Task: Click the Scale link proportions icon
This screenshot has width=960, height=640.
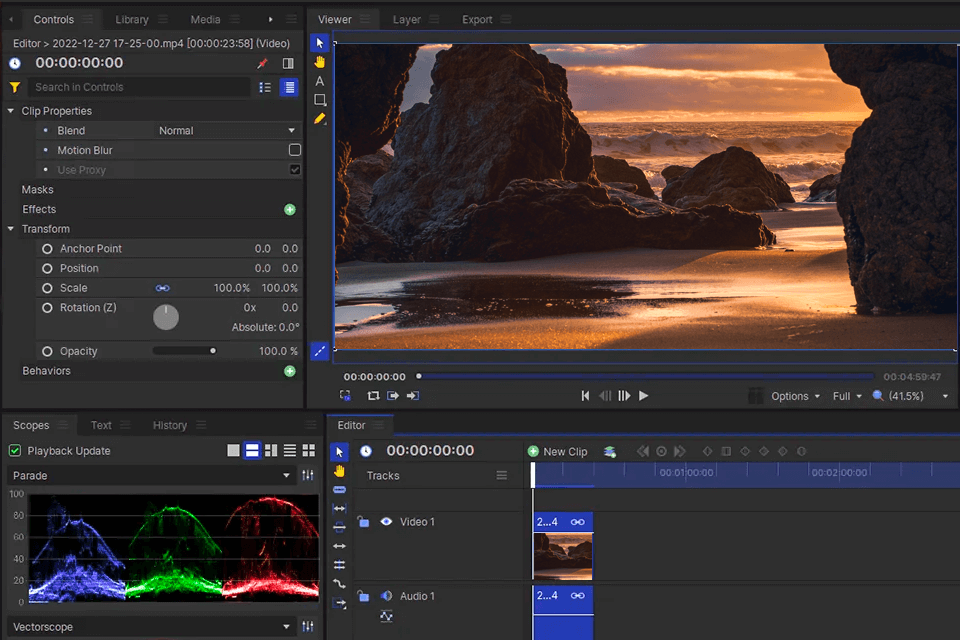Action: [x=162, y=288]
